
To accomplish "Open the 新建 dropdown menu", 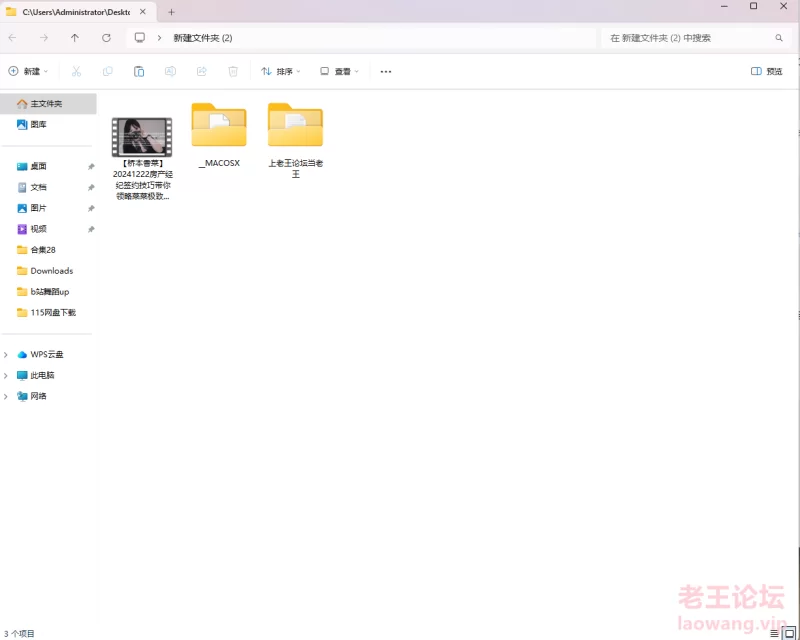I will click(x=29, y=71).
